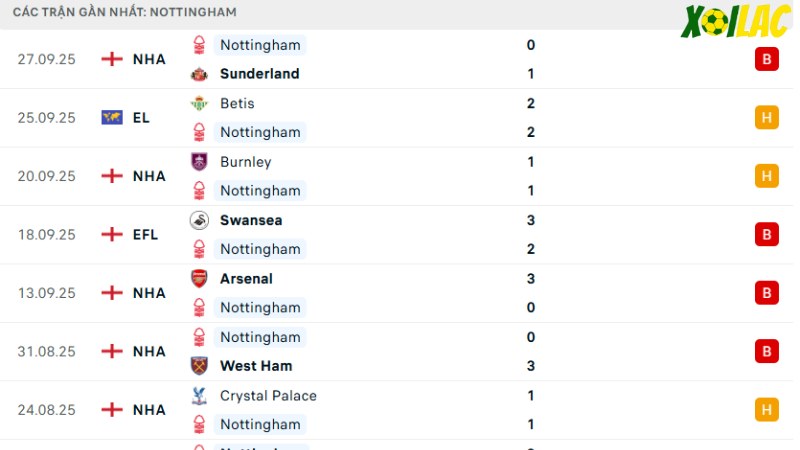Screen dimensions: 800x450
Task: Click the Burnley club crest icon
Action: coord(199,162)
